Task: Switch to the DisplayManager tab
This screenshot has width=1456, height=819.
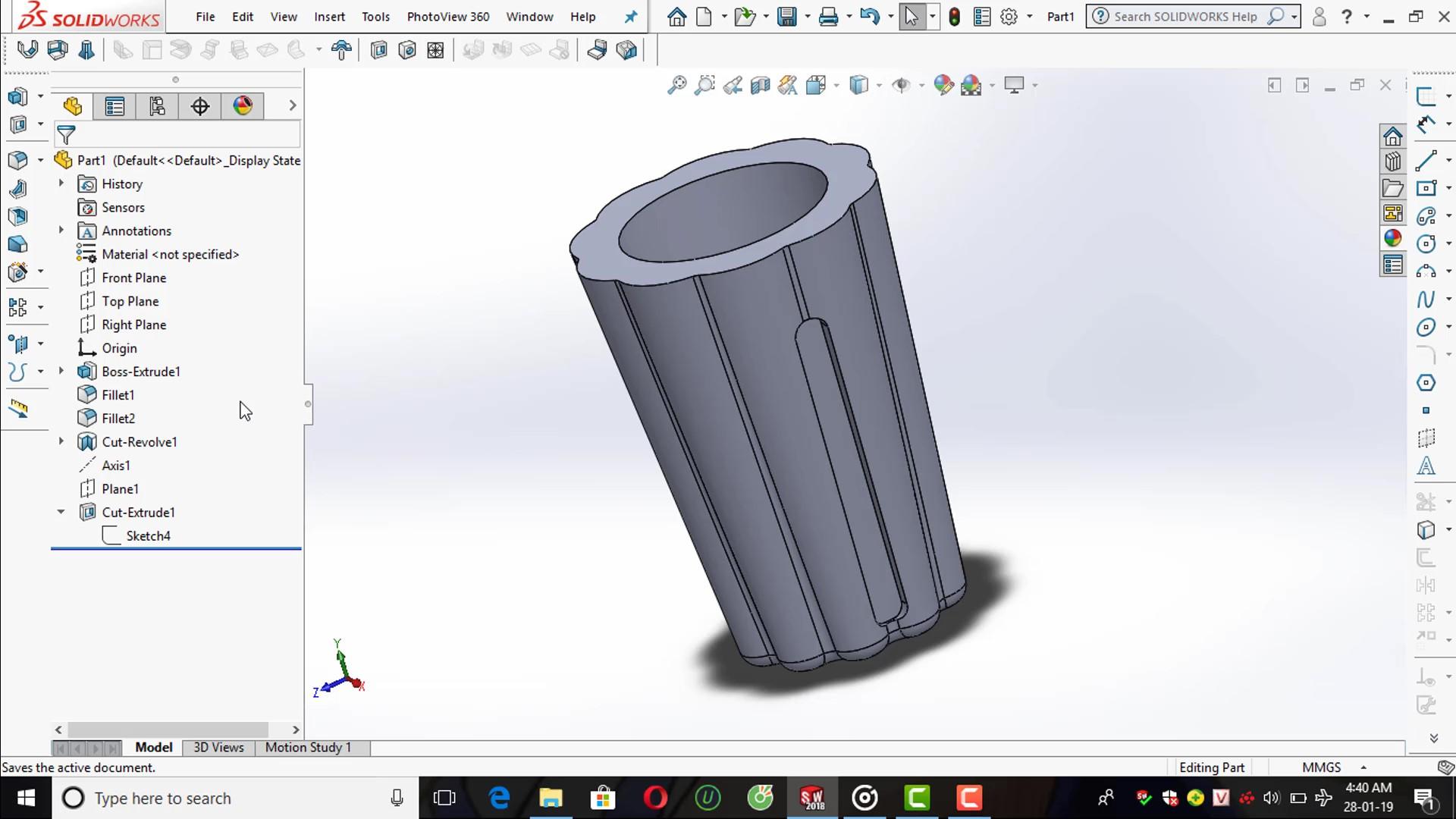Action: 243,106
